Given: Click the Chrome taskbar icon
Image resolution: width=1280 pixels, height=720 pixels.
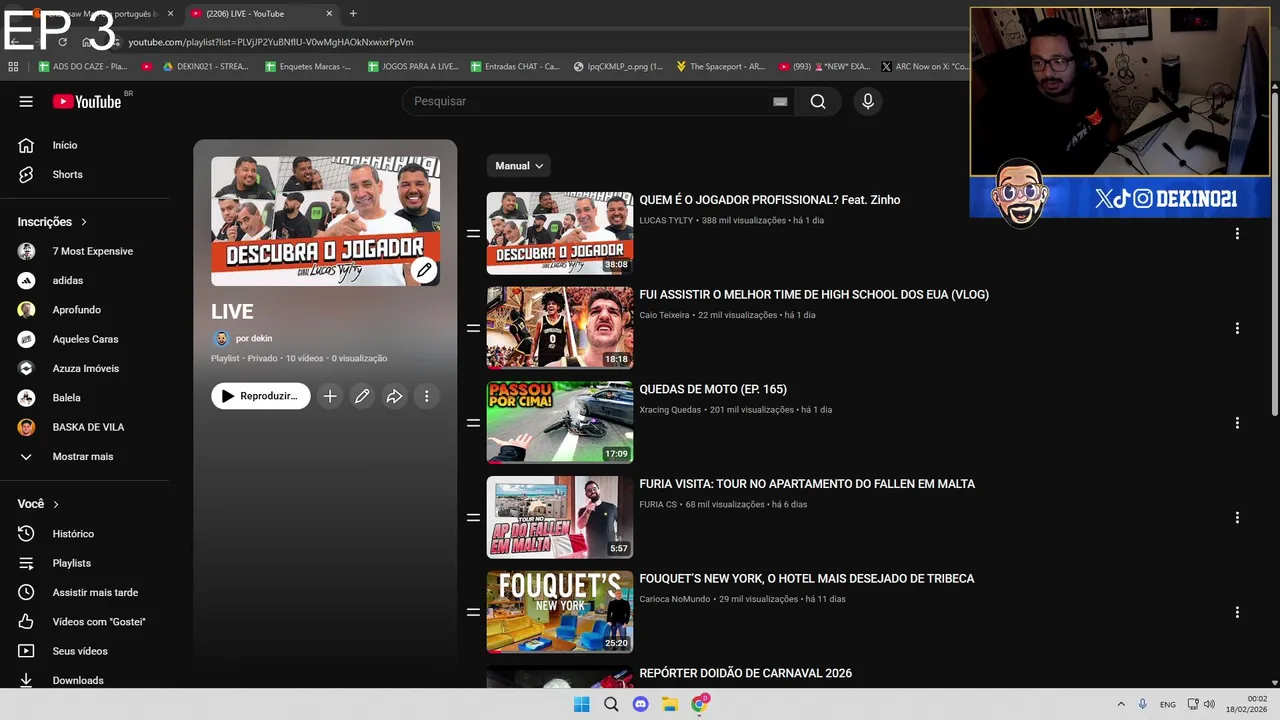Looking at the screenshot, I should [700, 704].
